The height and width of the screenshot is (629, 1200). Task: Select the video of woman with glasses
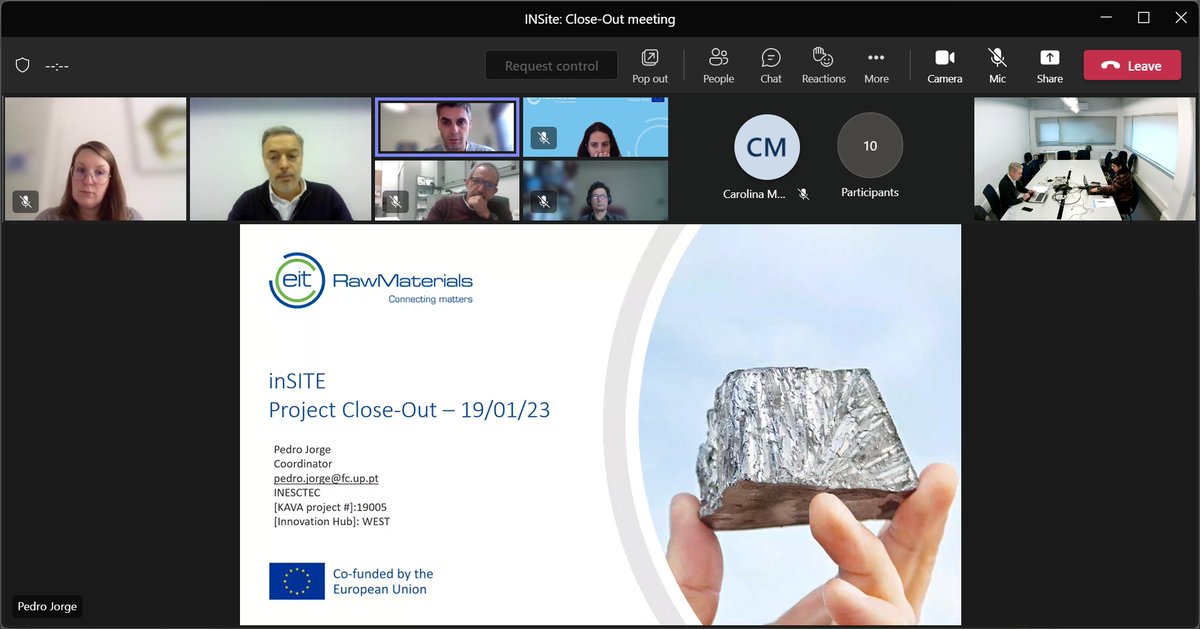95,158
